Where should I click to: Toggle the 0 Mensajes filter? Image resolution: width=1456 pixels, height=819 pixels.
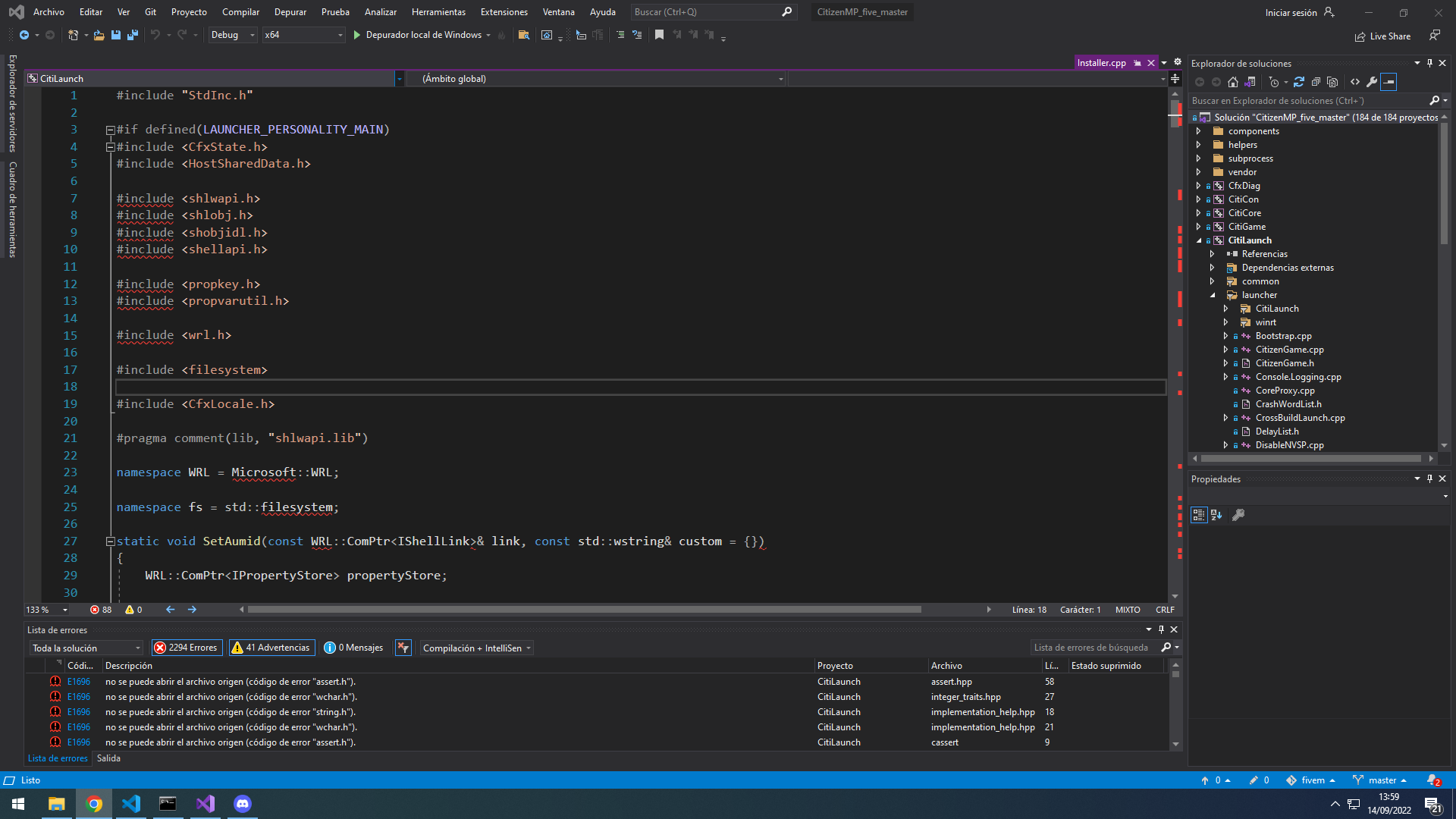click(x=353, y=648)
